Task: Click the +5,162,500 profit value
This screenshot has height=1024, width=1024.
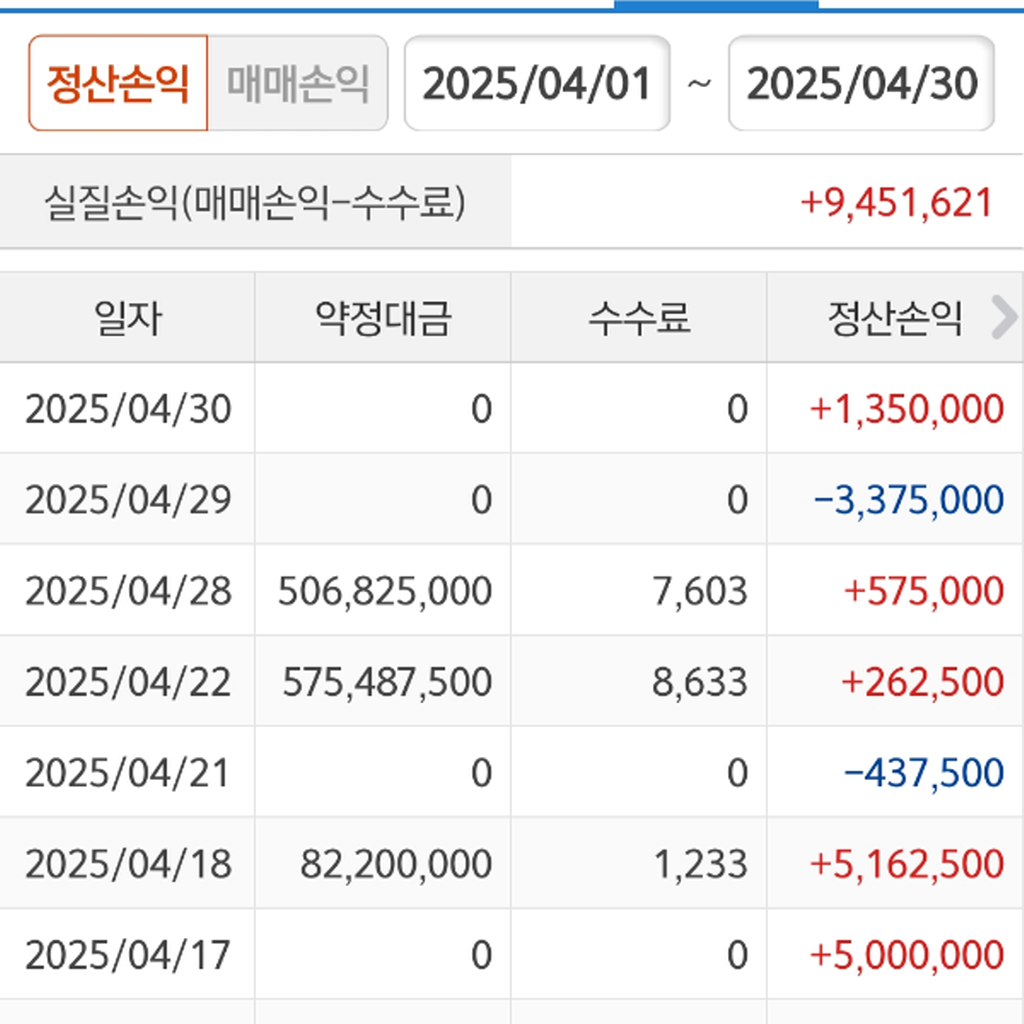Action: tap(907, 864)
